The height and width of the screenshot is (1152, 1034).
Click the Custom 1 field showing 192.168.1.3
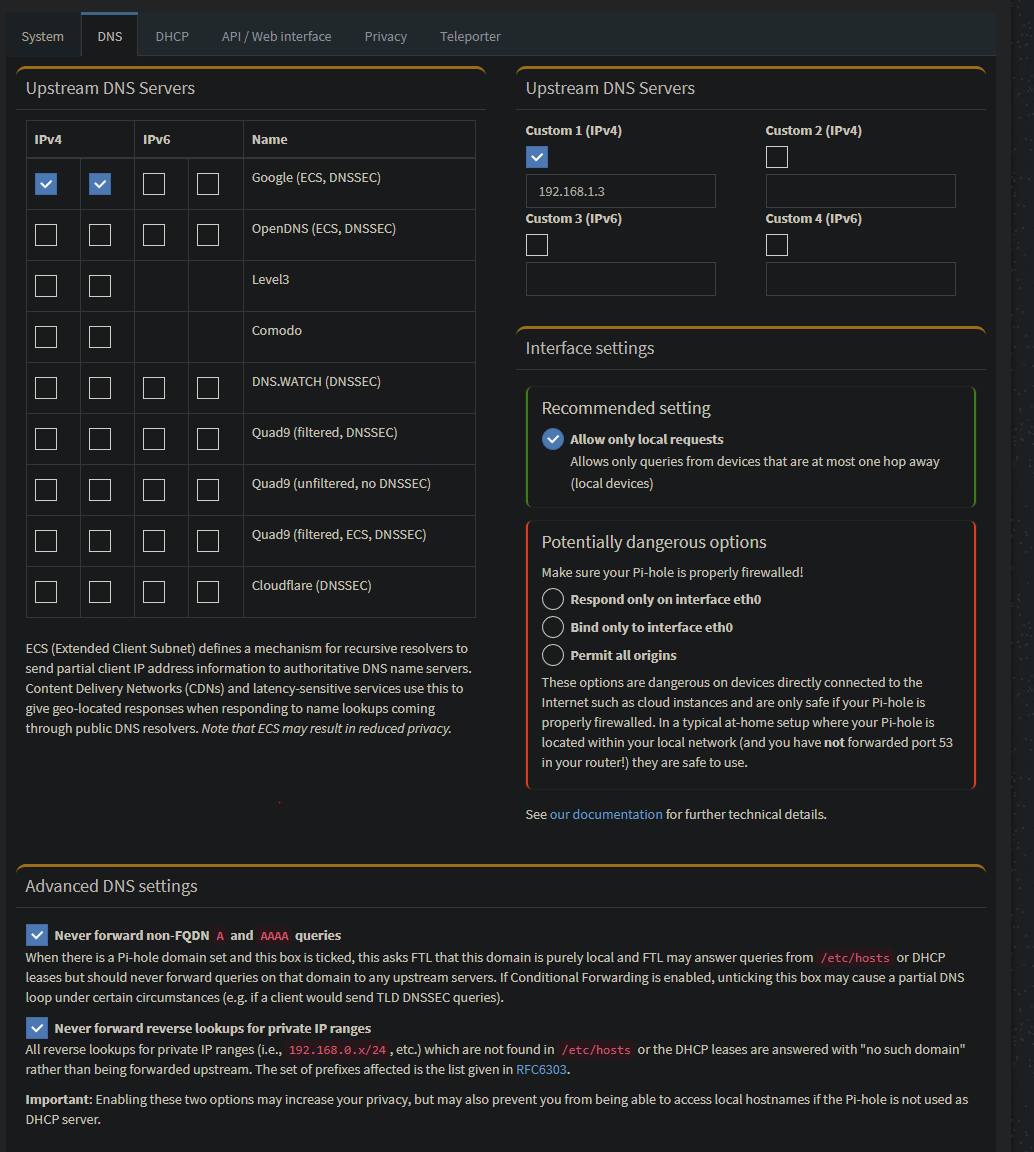[620, 191]
